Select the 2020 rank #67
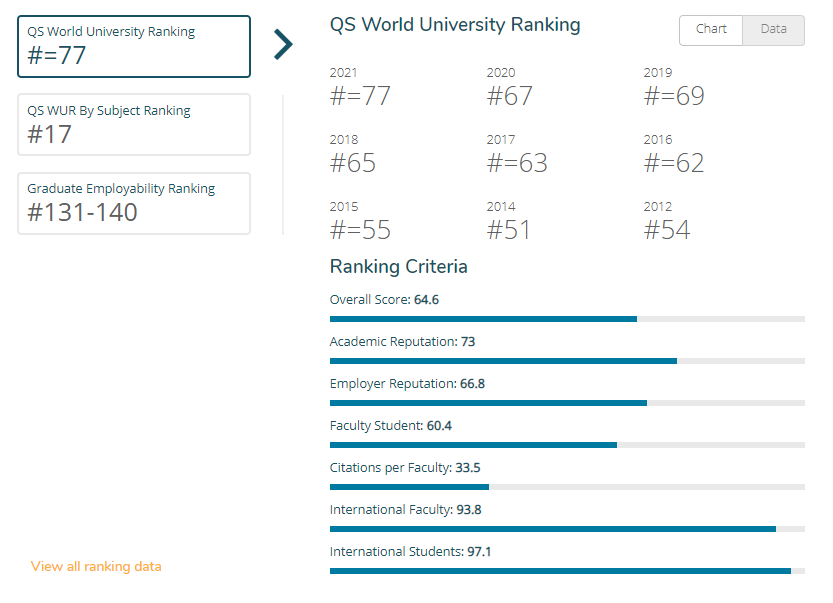 (x=509, y=96)
